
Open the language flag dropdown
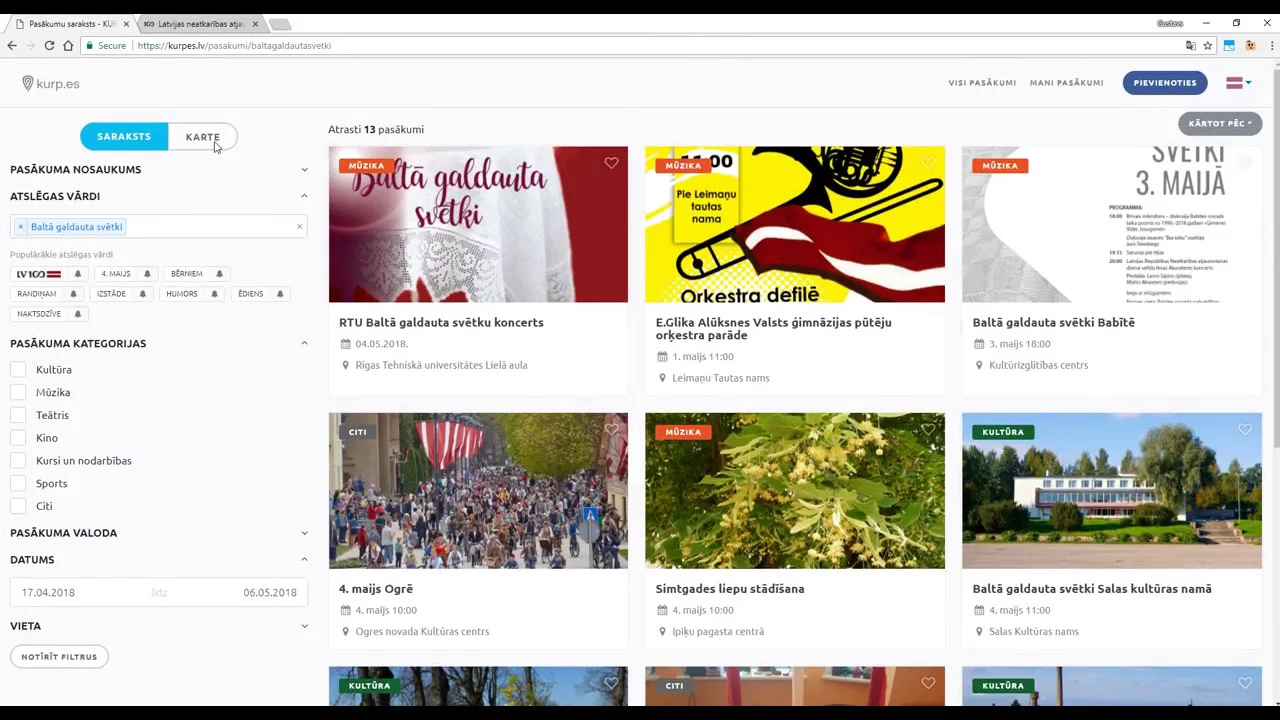1238,83
